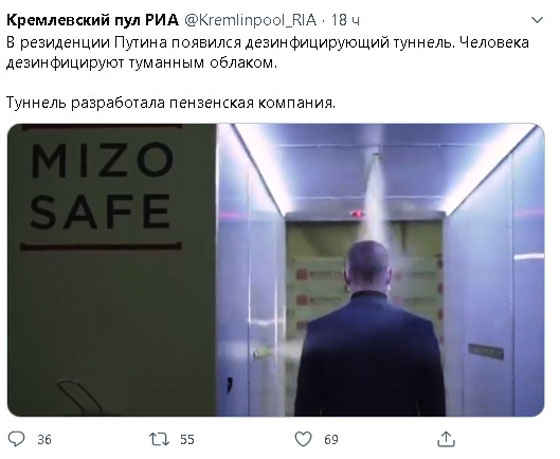Open the share upload icon

tap(446, 439)
